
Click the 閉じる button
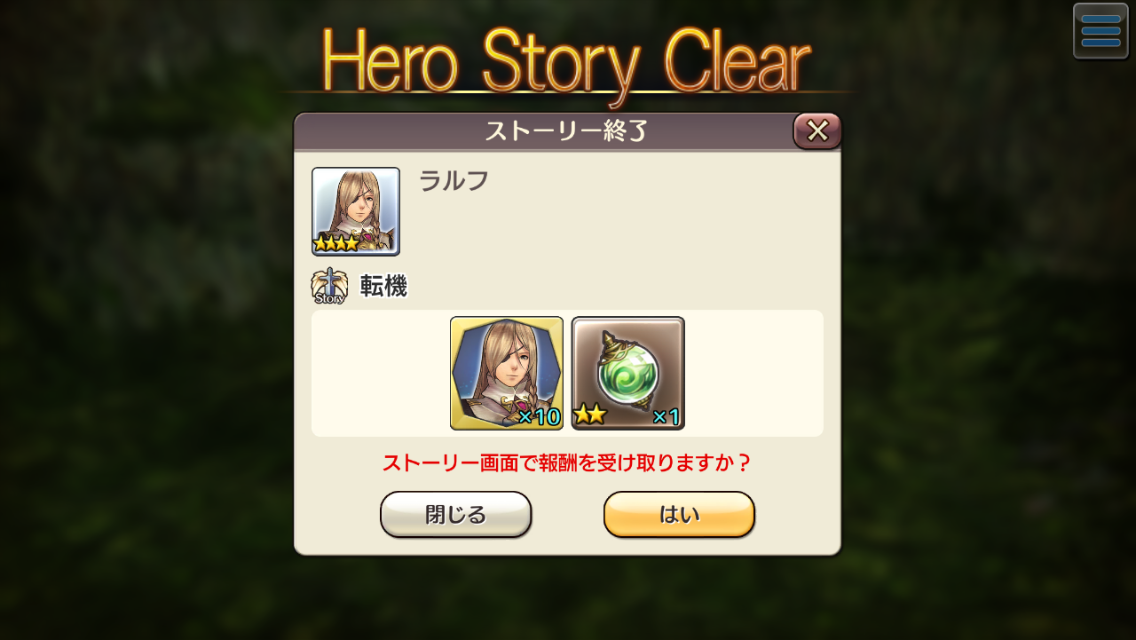(456, 515)
